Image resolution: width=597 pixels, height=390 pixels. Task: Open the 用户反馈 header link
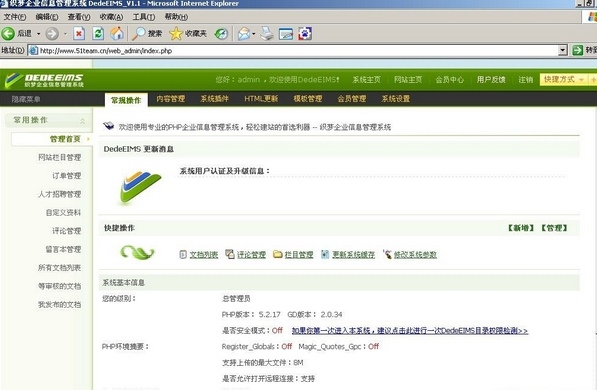coord(491,80)
